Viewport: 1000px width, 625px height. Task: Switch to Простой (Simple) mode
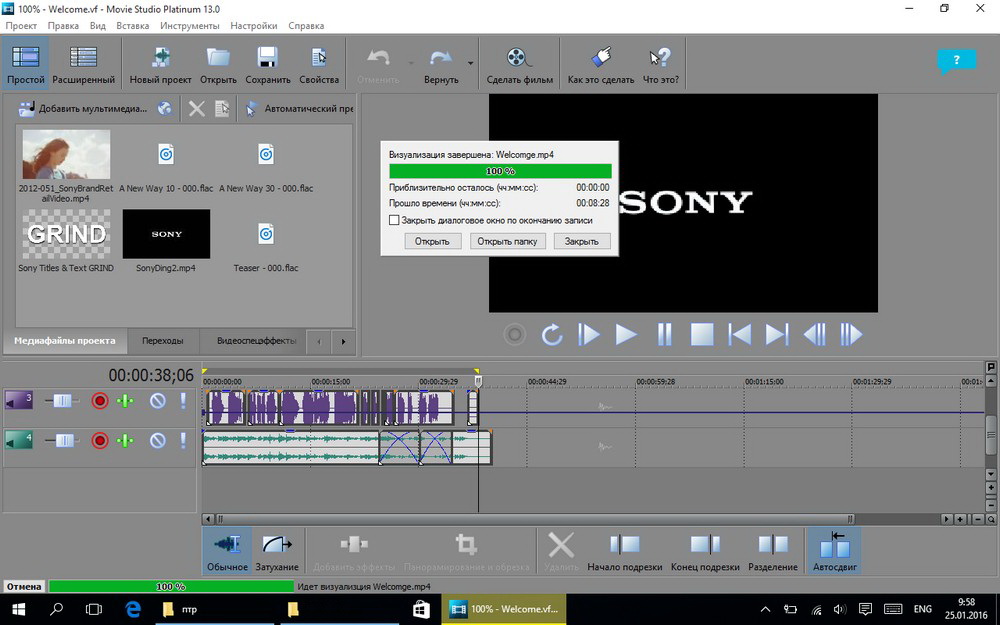coord(26,63)
